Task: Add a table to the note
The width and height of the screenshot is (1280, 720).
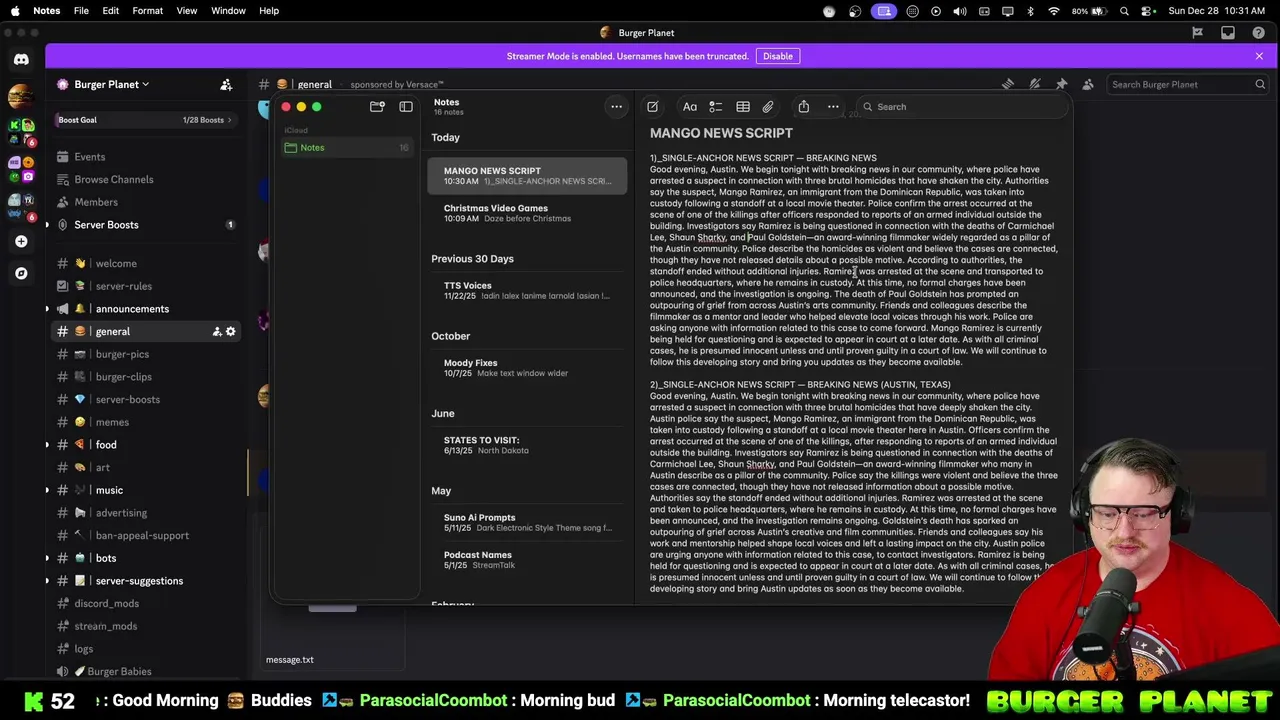Action: pos(743,107)
